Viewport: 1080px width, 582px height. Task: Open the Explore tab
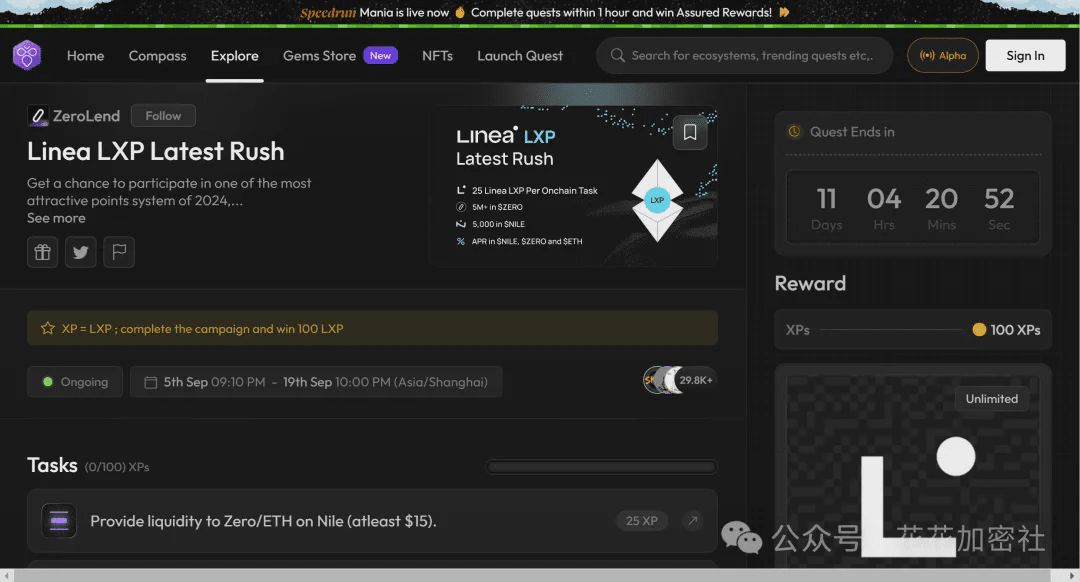coord(235,56)
